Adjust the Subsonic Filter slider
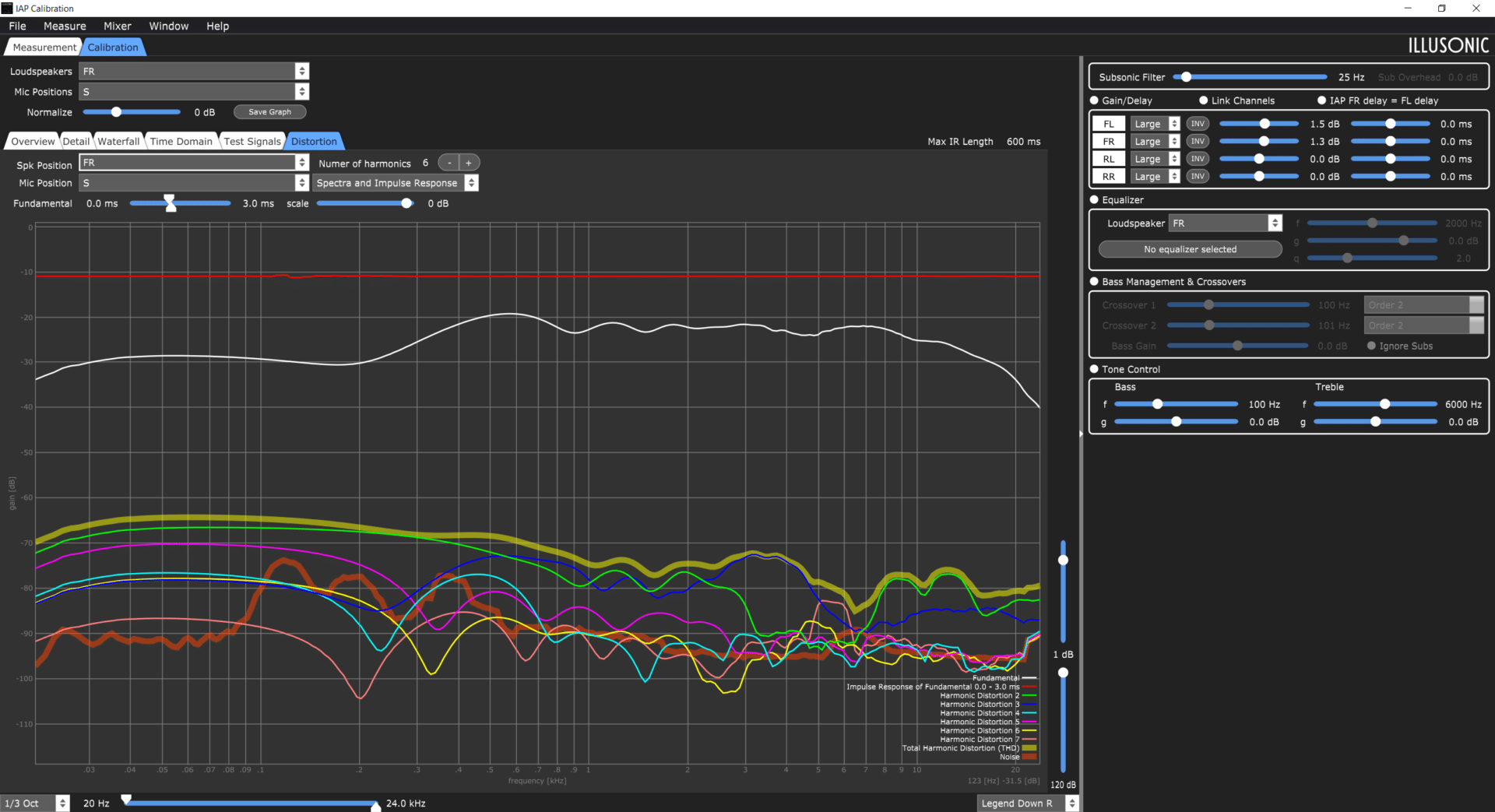 1251,77
